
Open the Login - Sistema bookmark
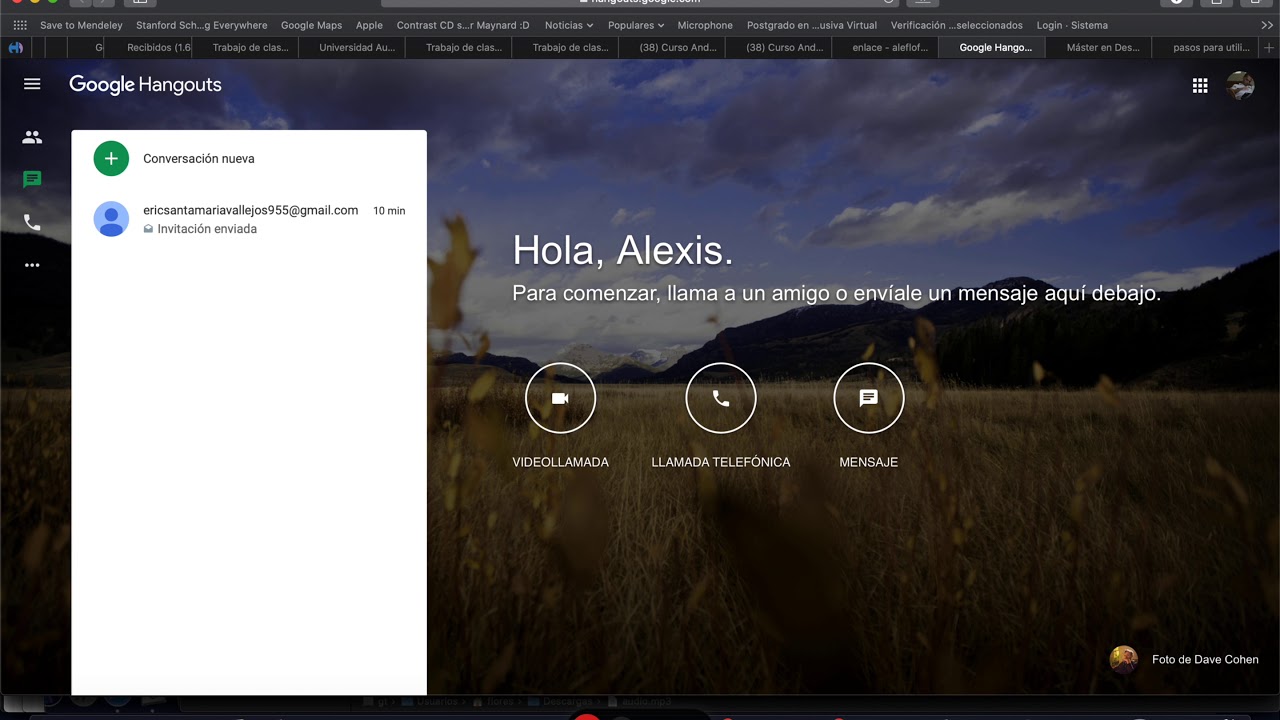(1072, 25)
